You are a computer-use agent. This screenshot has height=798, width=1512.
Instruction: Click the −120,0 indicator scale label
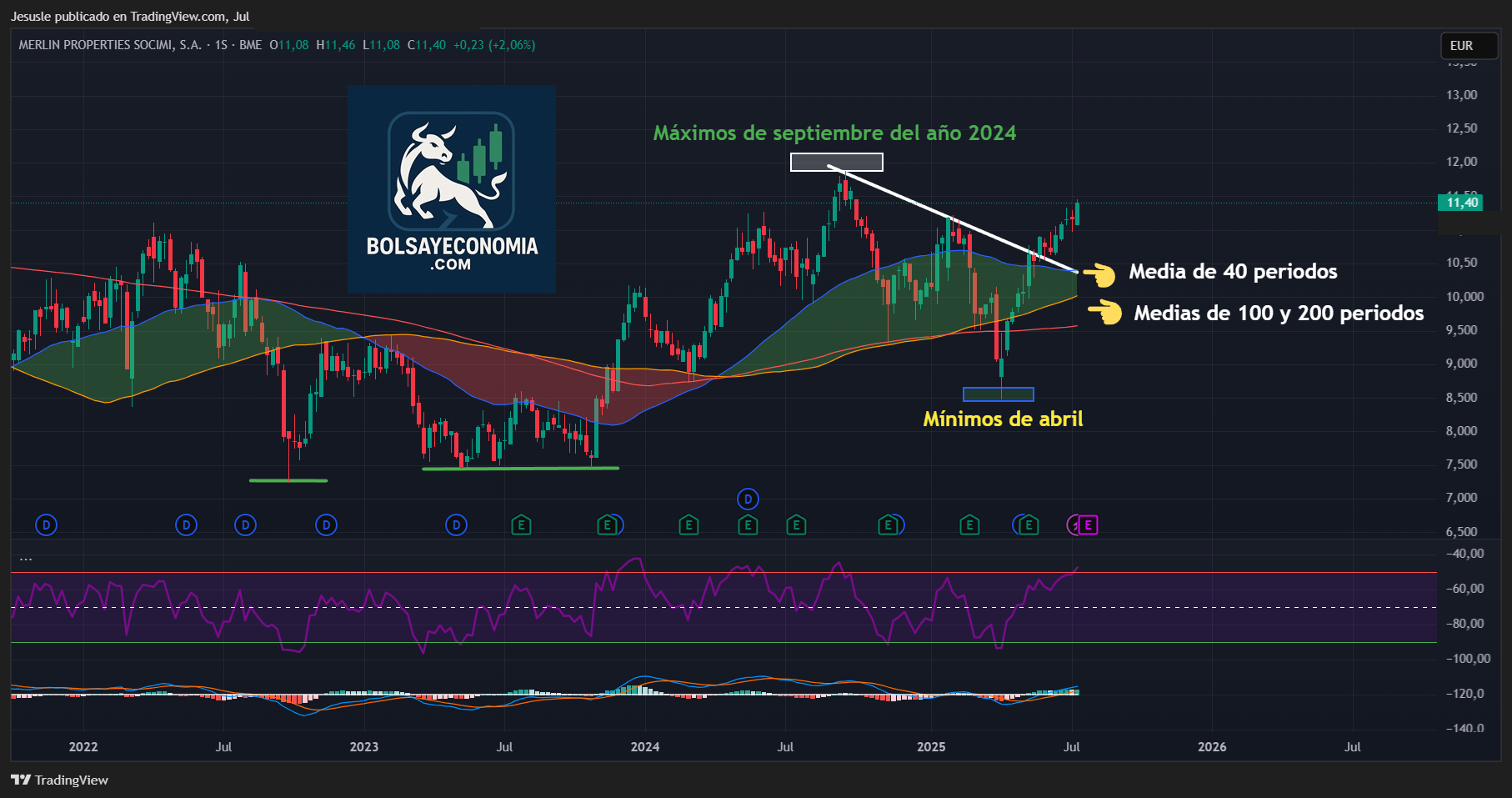[x=1464, y=694]
